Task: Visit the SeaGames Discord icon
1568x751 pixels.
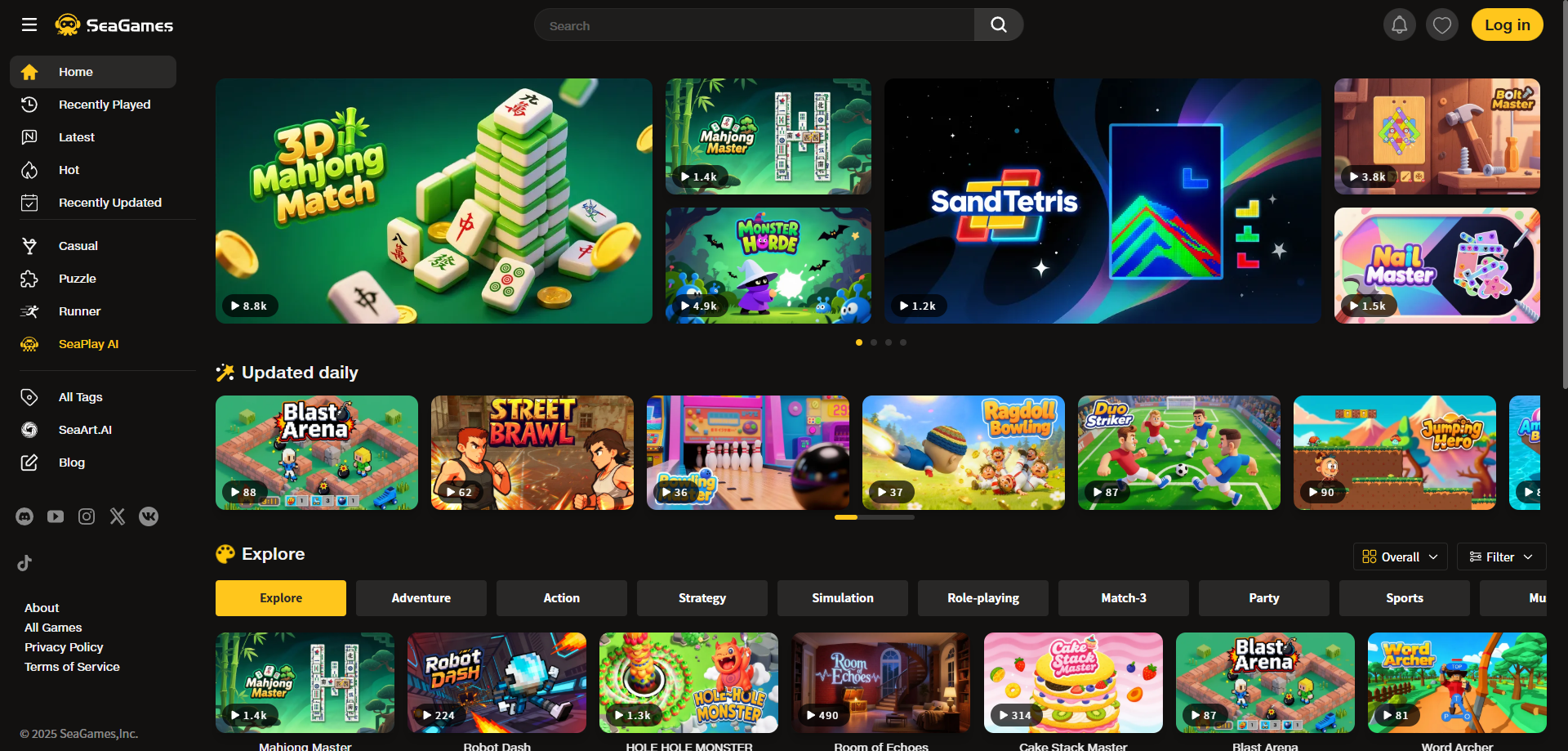Action: (24, 516)
